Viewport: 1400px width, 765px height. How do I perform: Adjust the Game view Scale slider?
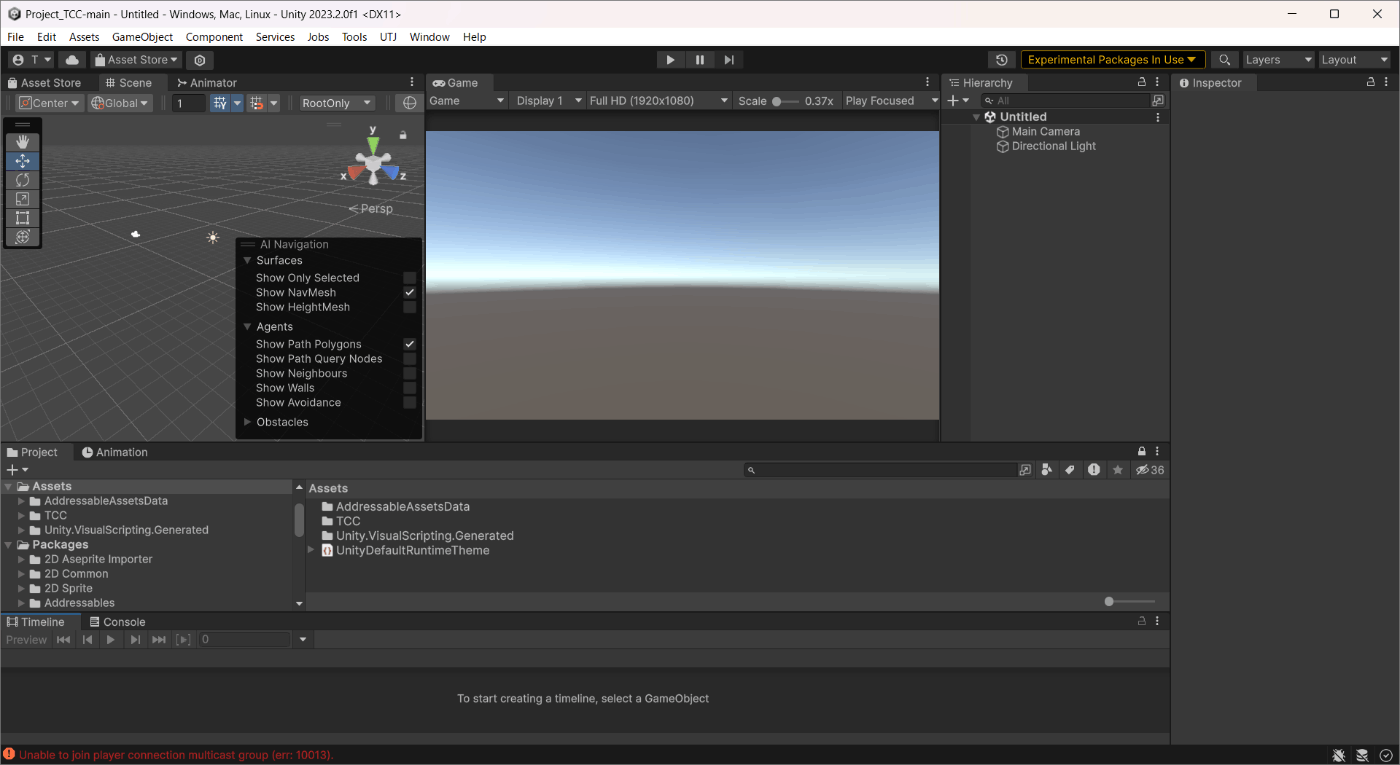pyautogui.click(x=785, y=101)
